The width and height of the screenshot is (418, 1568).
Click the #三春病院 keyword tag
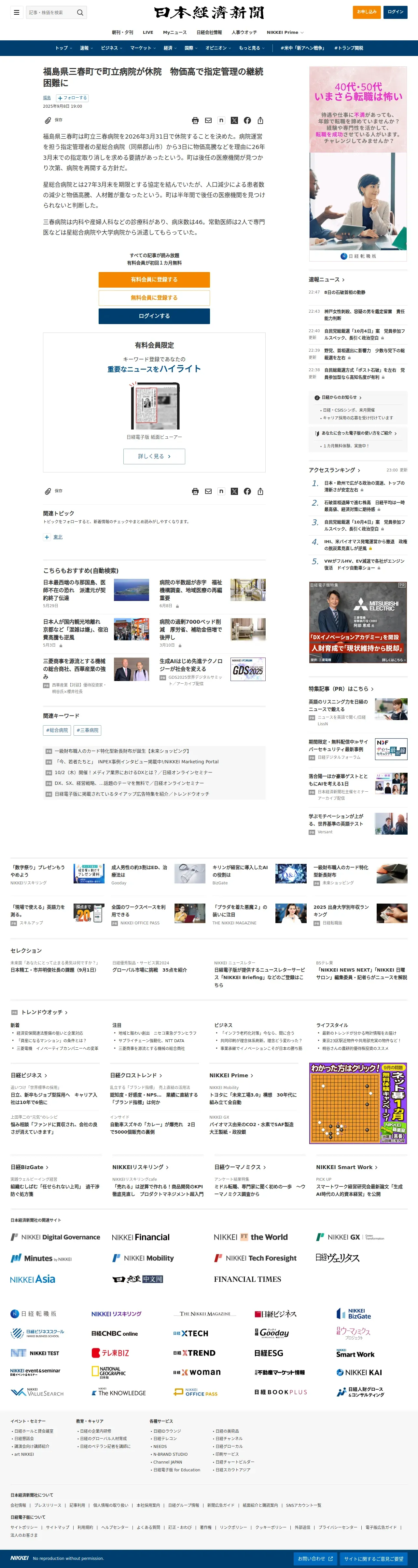87,730
